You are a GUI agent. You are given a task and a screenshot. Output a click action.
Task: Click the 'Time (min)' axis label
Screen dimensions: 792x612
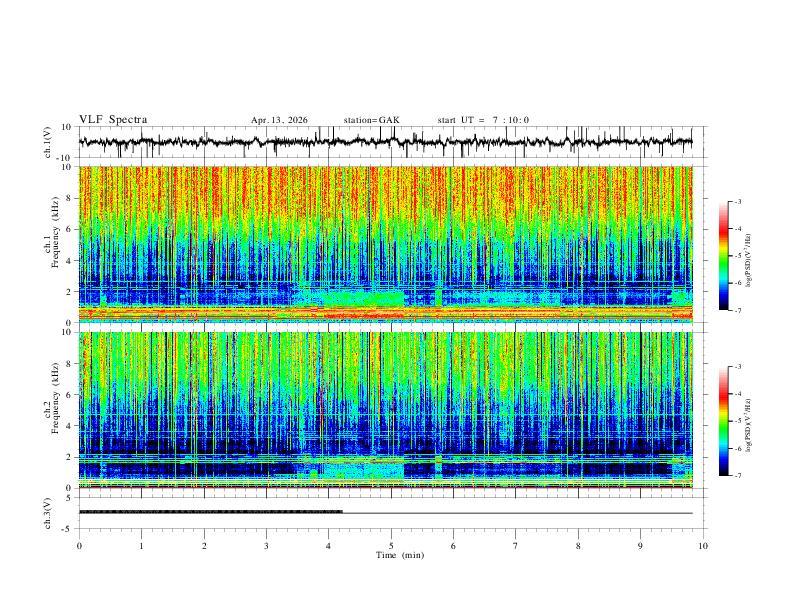(x=400, y=555)
